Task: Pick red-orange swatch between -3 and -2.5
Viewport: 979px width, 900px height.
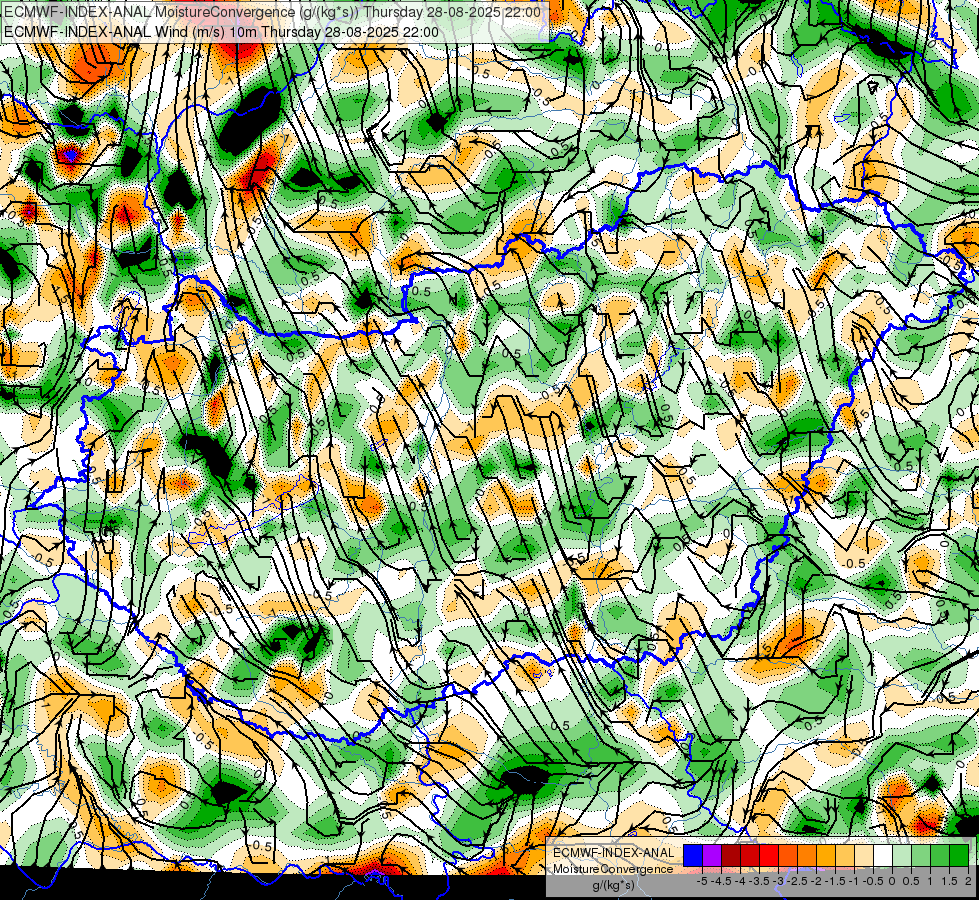Action: 788,856
